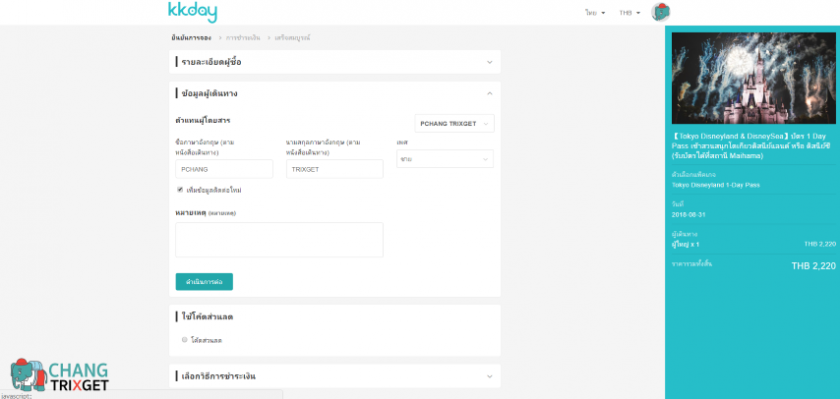Open the gender (ชาย) dropdown
Viewport: 840px width, 399px height.
coord(445,159)
